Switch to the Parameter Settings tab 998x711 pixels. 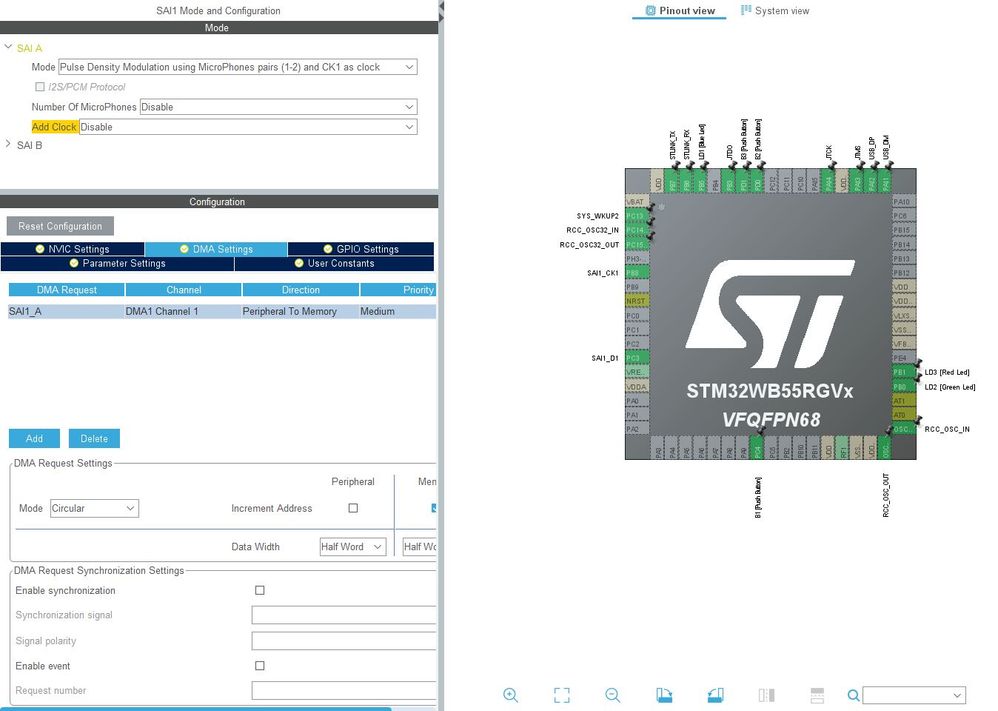coord(118,263)
